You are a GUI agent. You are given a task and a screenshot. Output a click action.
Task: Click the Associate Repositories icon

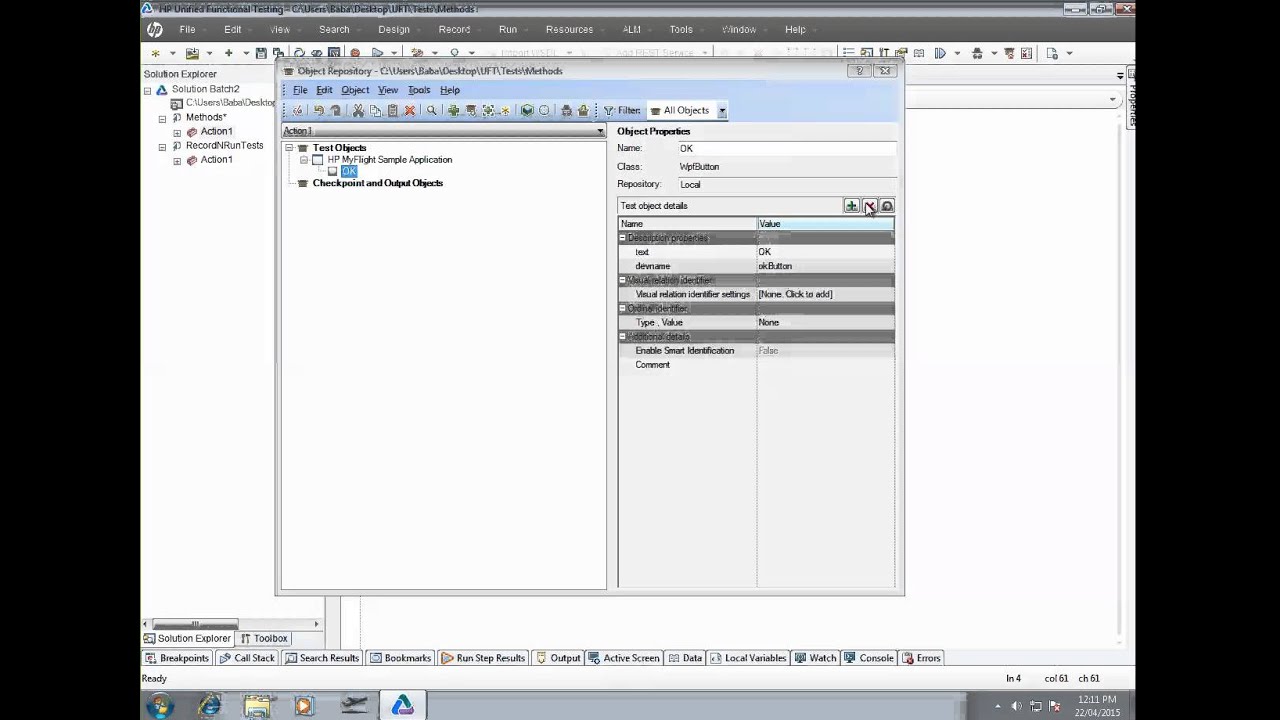coord(583,110)
